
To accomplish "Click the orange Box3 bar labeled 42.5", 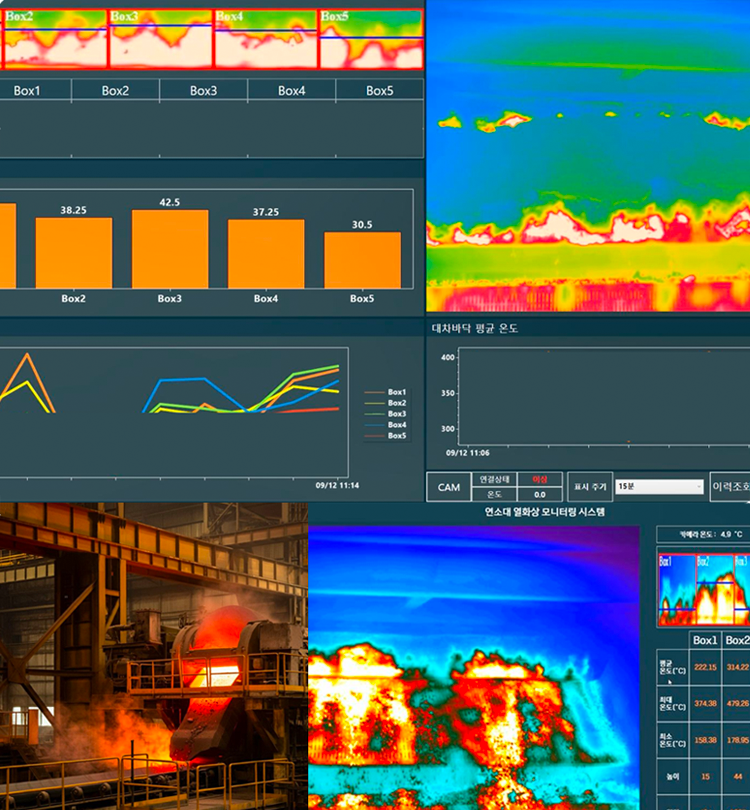I will tap(170, 249).
